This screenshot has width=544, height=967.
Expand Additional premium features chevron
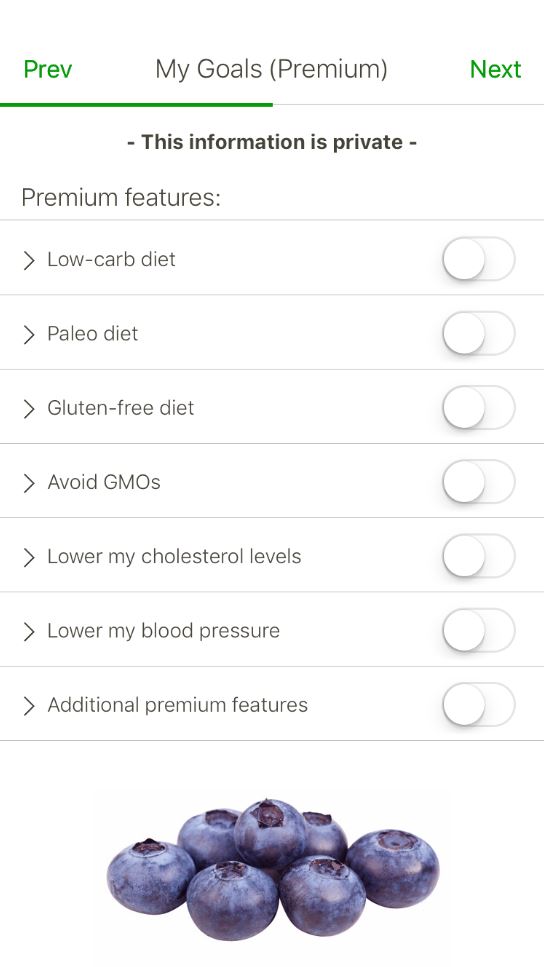pos(28,706)
